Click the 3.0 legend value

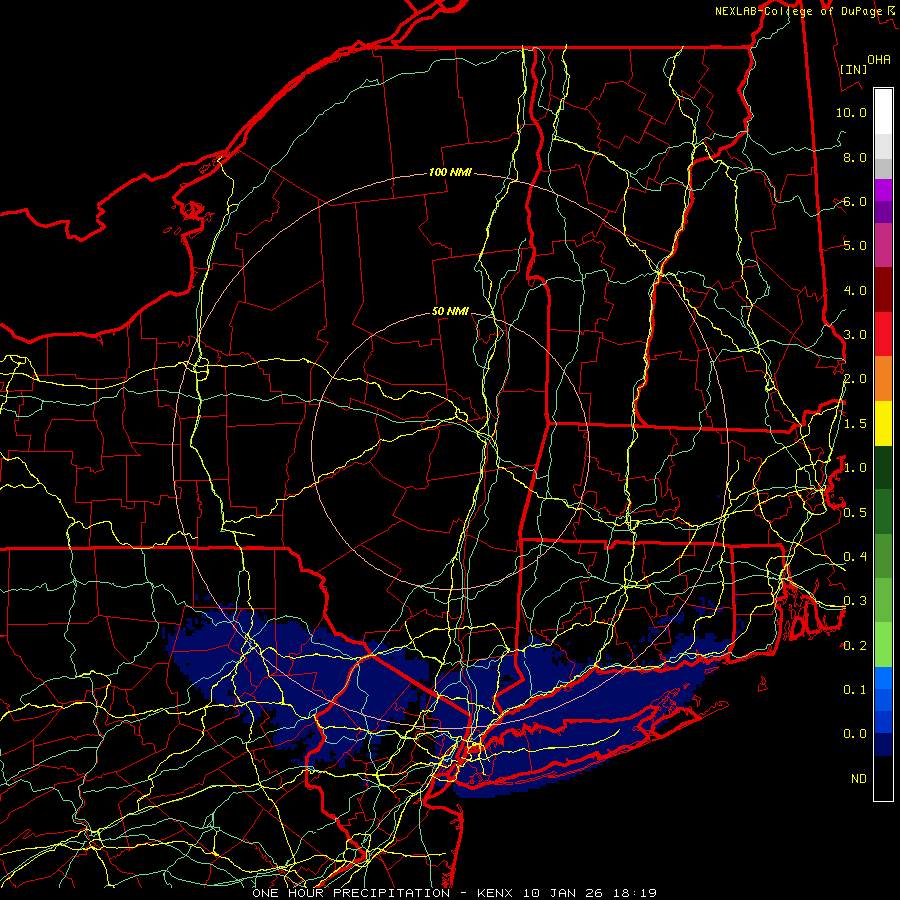(854, 335)
